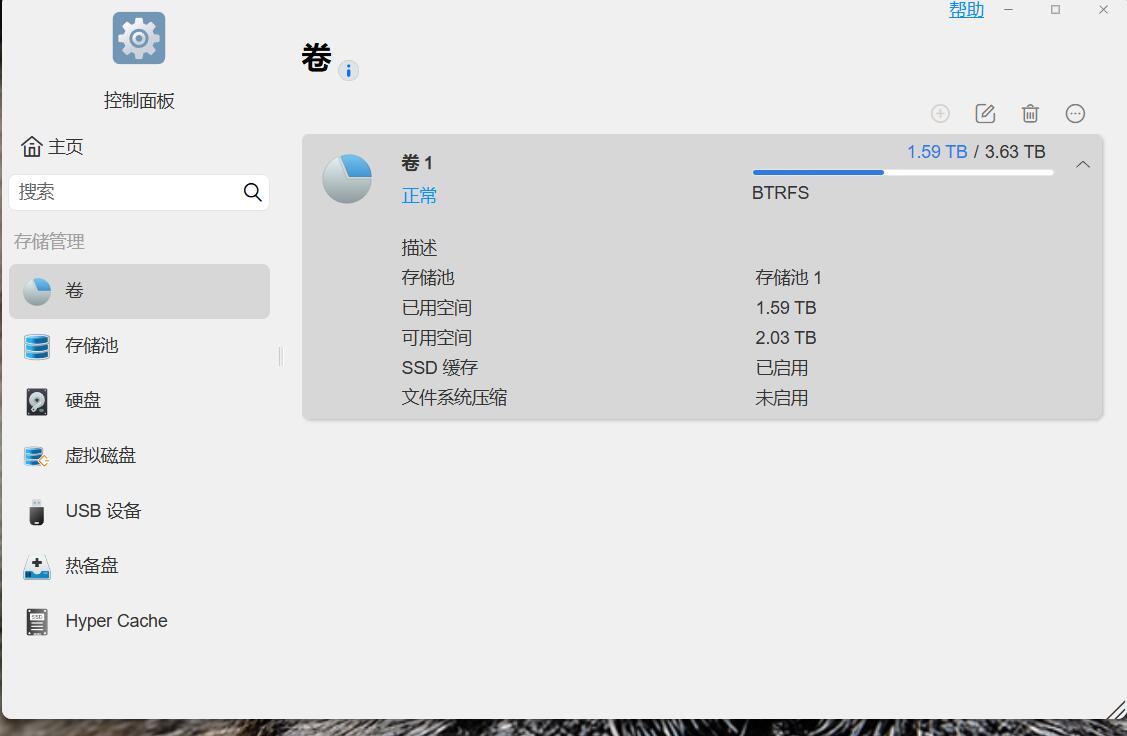
Task: Click the 卷 pie icon in sidebar
Action: [37, 291]
